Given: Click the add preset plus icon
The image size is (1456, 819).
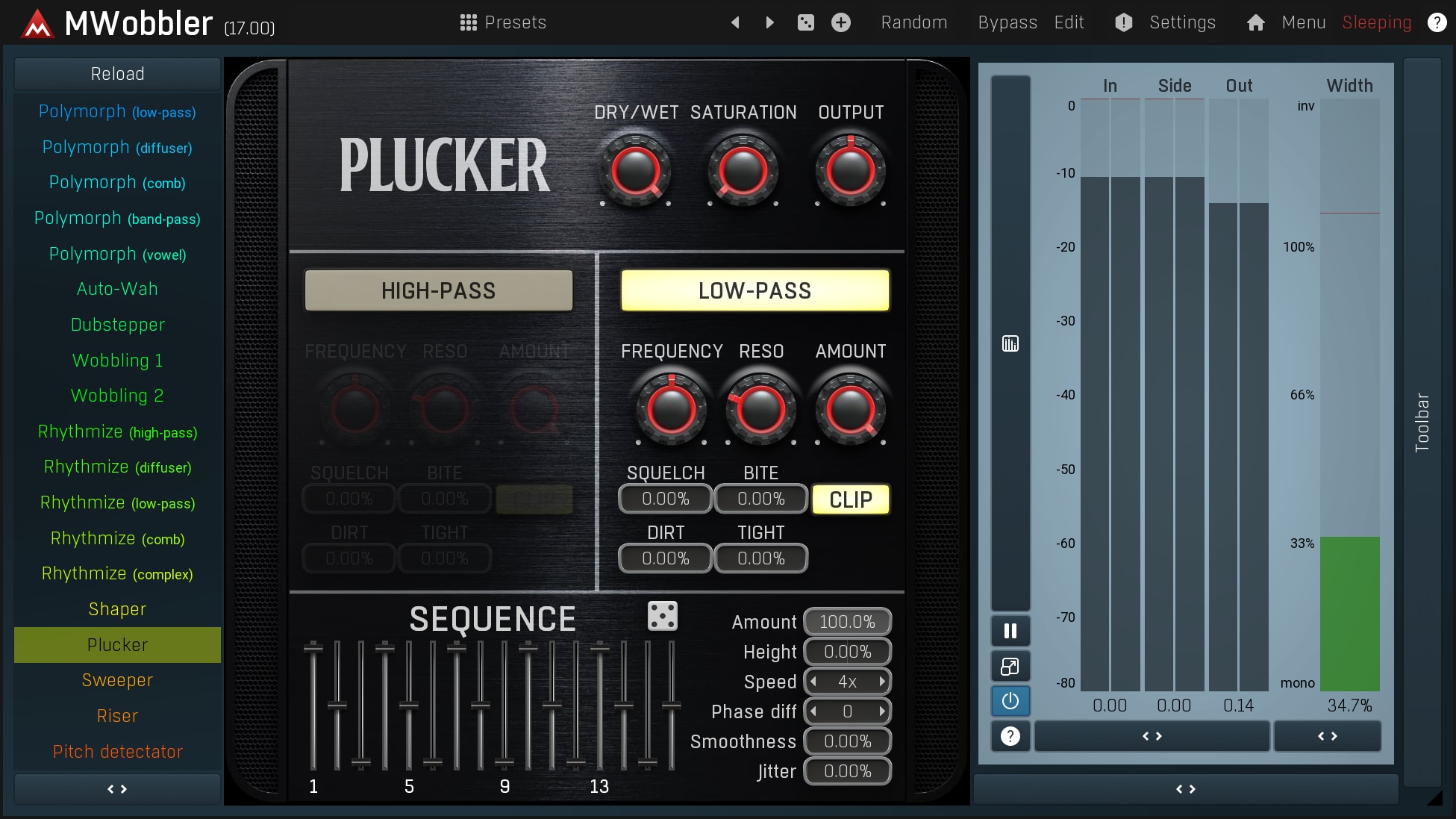Looking at the screenshot, I should [840, 22].
